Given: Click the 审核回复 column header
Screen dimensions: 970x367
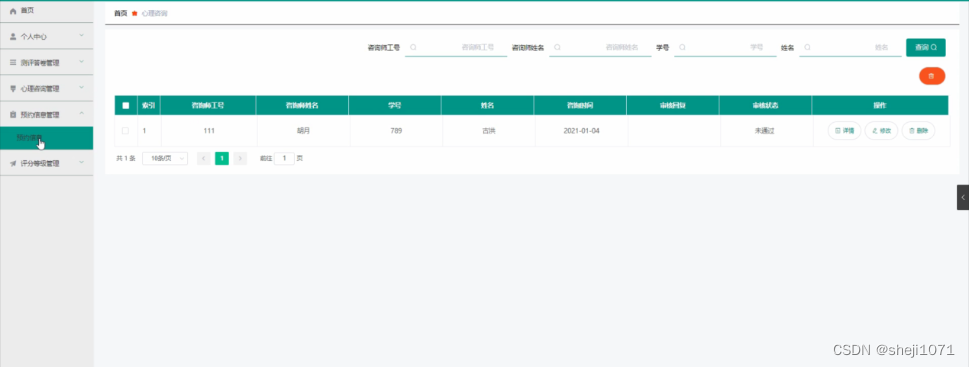Looking at the screenshot, I should point(673,105).
